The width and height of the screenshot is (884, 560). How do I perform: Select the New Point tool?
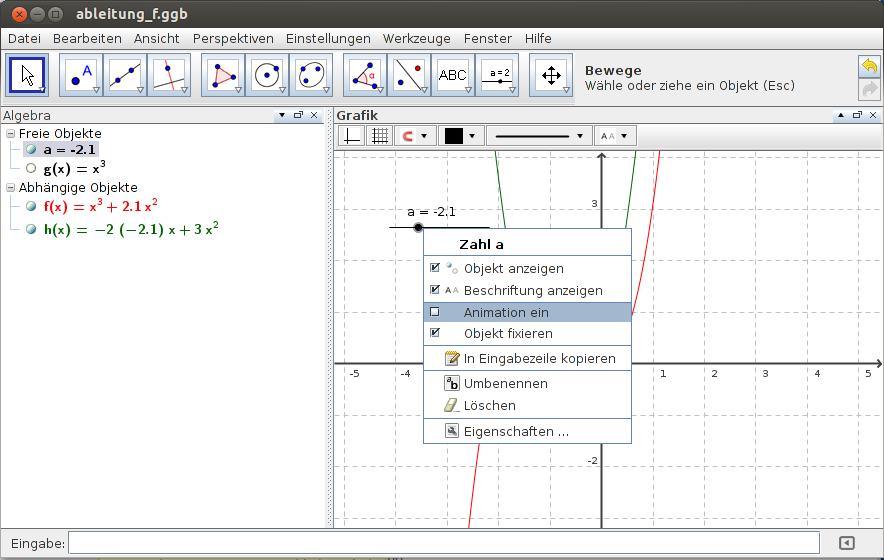[x=81, y=75]
